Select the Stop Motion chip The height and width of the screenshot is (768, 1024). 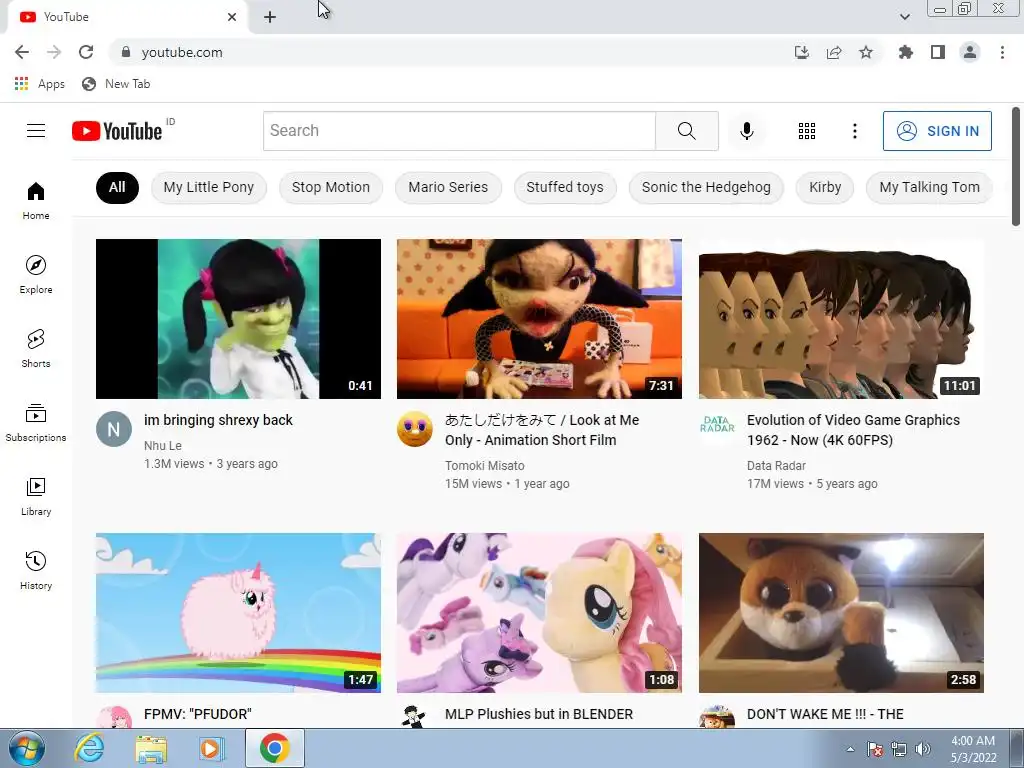[x=330, y=187]
